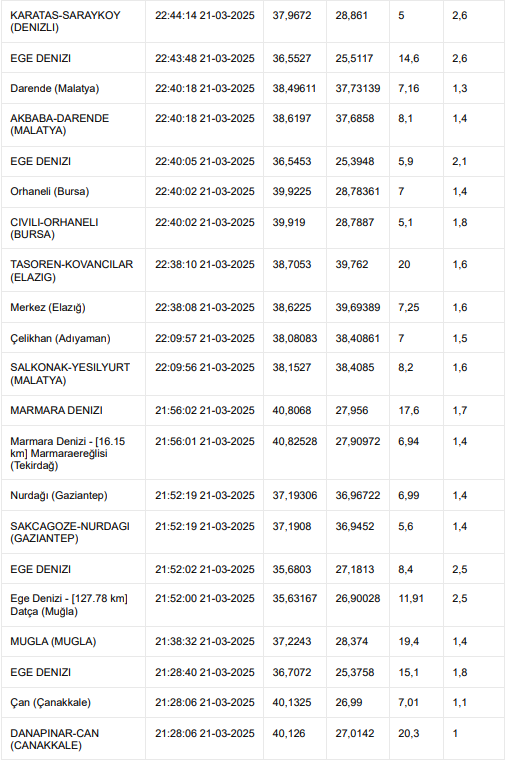The height and width of the screenshot is (763, 516).
Task: Click the Merkez (Elazığ) location
Action: coord(48,308)
